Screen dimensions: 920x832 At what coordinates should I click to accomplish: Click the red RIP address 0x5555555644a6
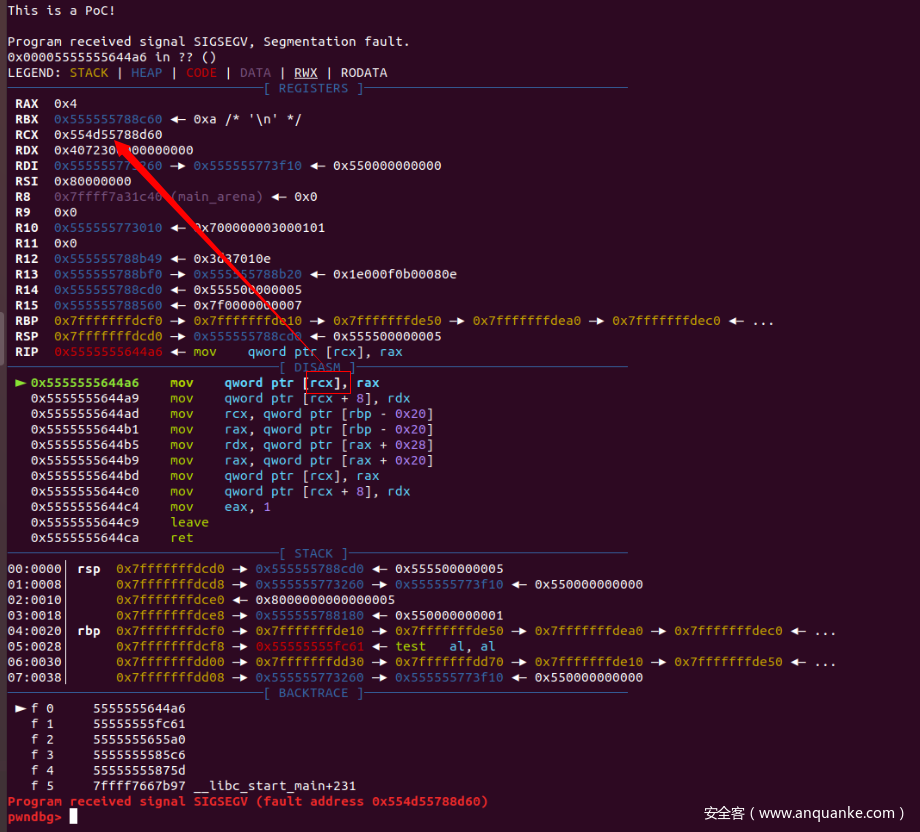(108, 352)
